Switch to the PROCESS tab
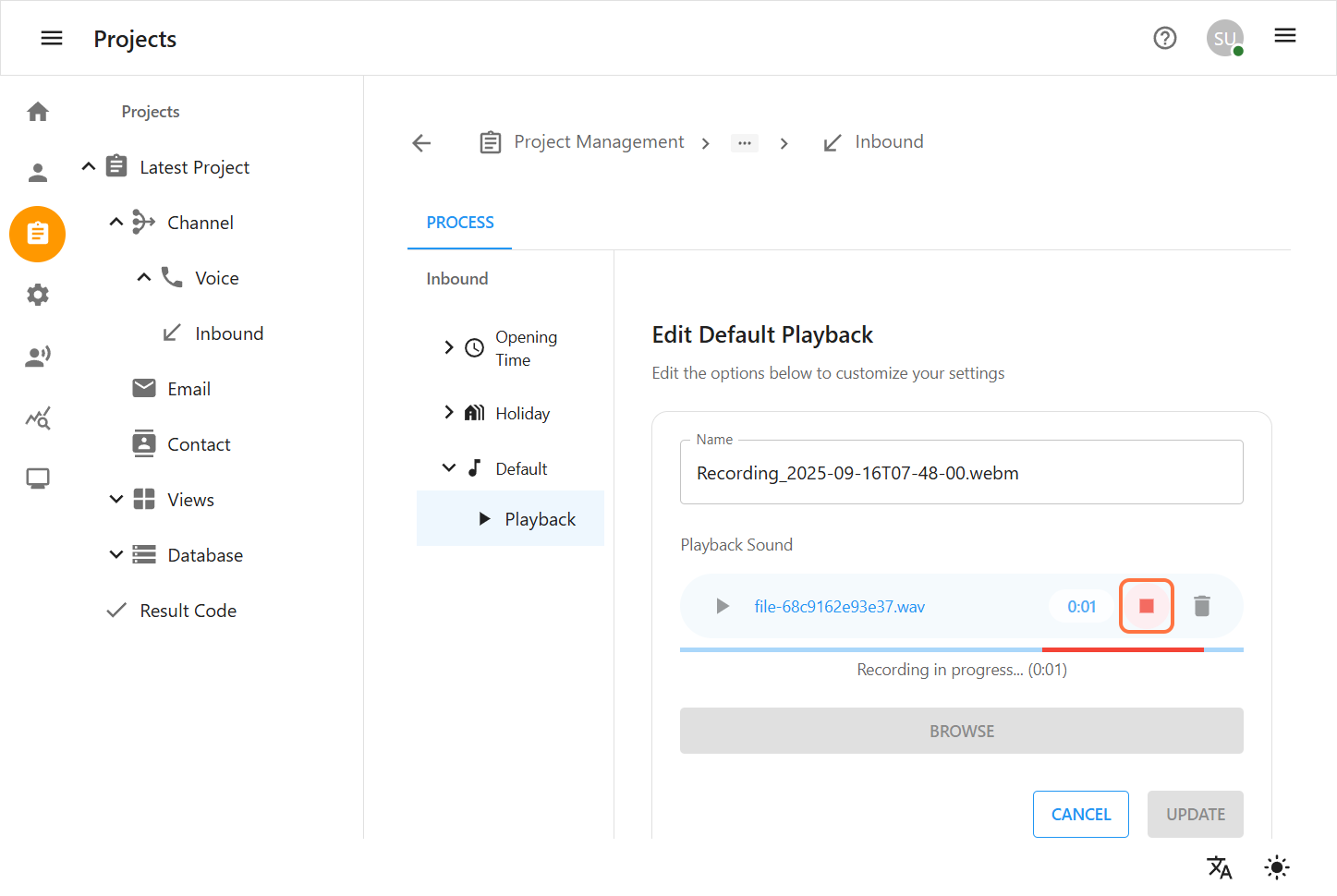Viewport: 1337px width, 896px height. click(459, 223)
